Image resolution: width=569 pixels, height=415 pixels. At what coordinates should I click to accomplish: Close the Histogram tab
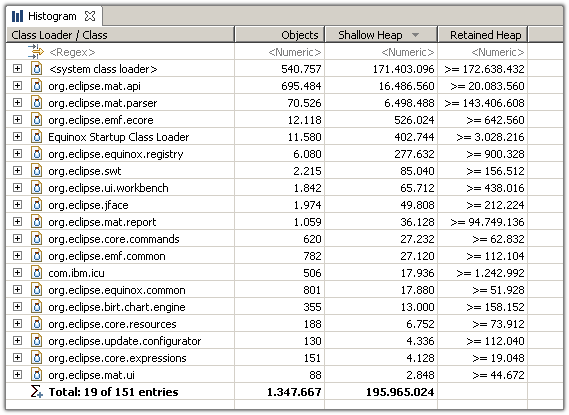coord(90,16)
